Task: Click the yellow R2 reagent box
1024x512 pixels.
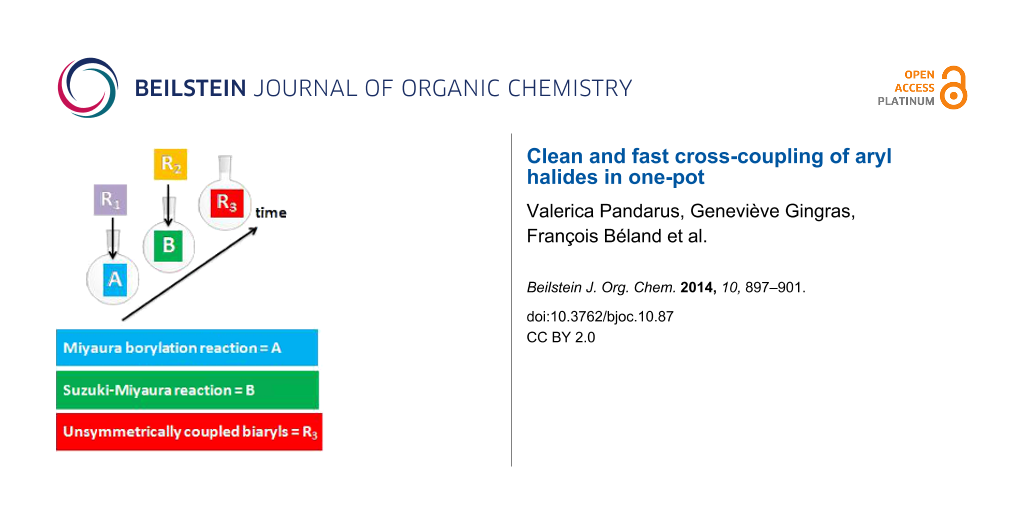Action: coord(168,165)
